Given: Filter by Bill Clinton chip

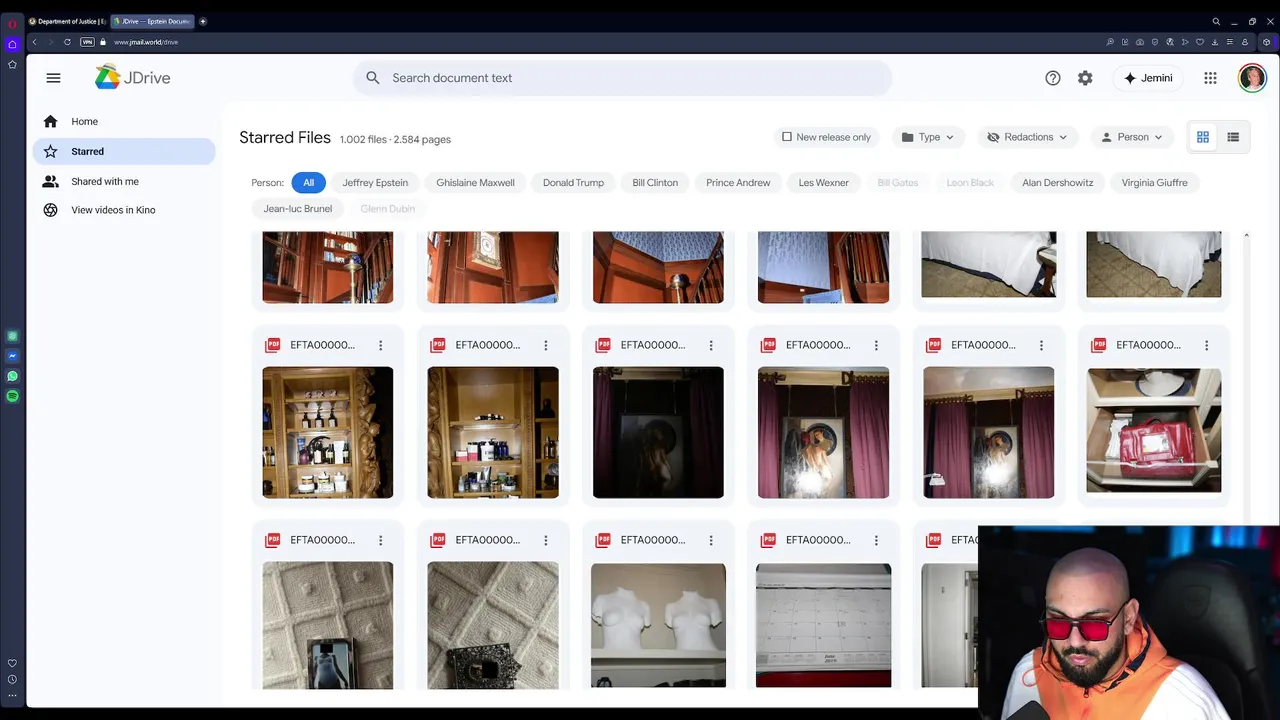Looking at the screenshot, I should click(x=655, y=183).
